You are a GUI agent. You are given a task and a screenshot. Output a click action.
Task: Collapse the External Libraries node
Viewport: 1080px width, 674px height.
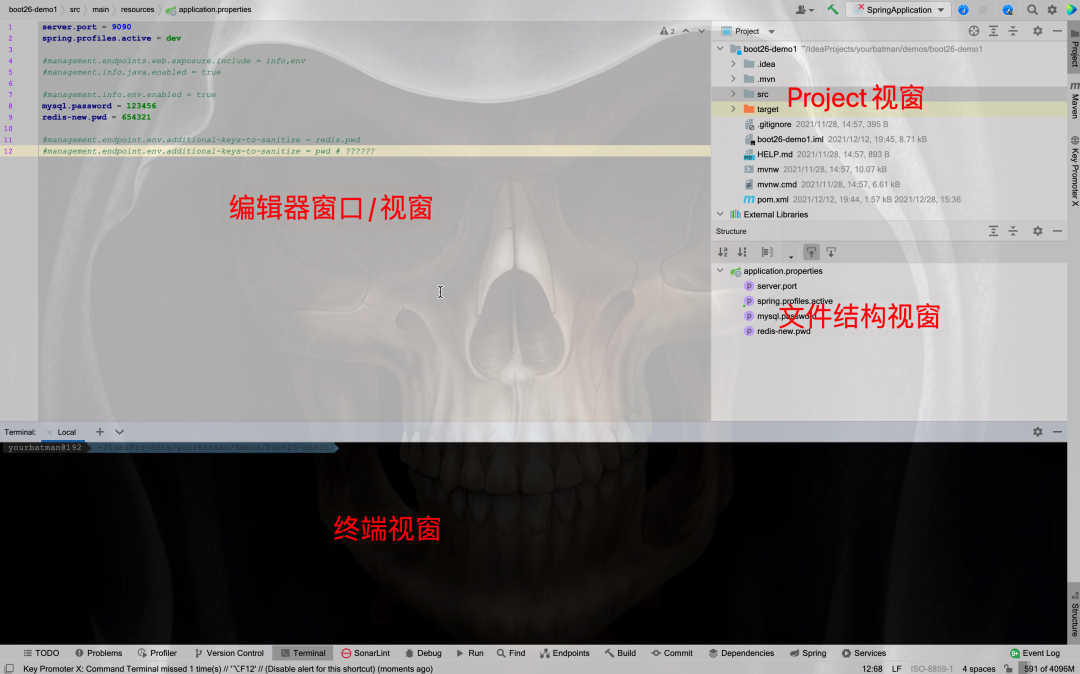click(720, 215)
